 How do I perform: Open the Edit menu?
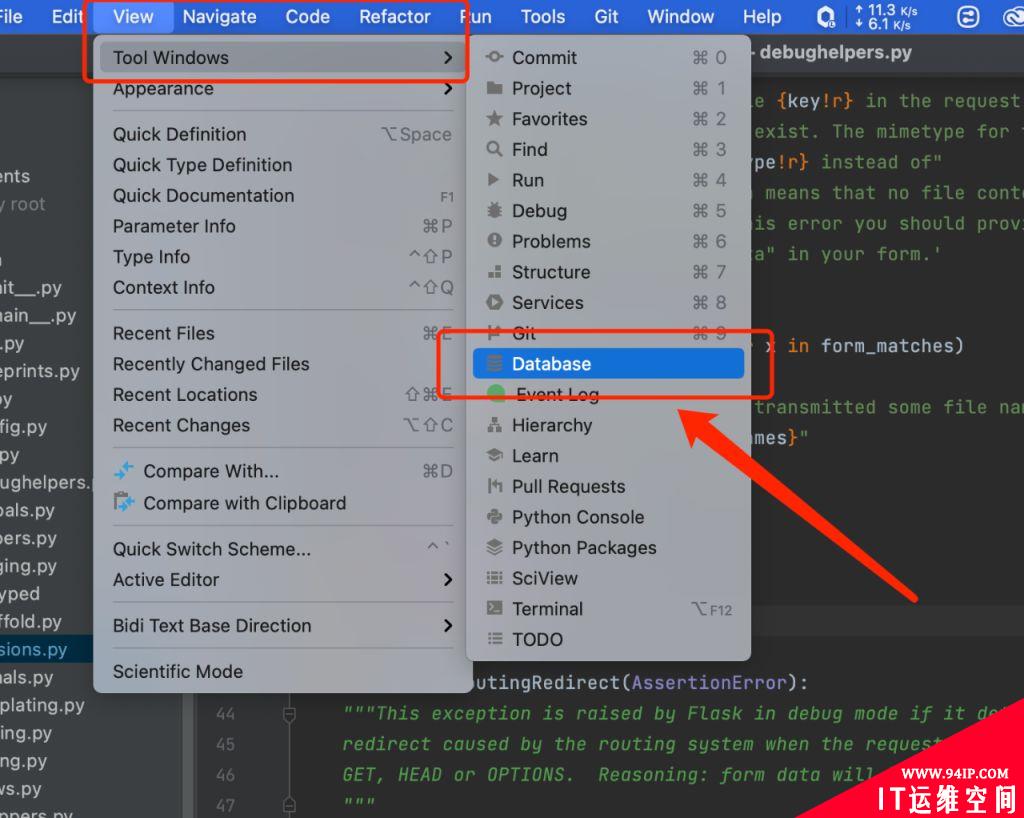pos(68,17)
